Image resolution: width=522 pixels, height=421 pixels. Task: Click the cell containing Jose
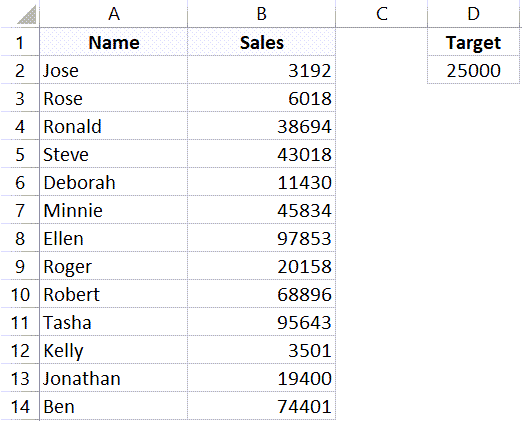click(x=114, y=70)
